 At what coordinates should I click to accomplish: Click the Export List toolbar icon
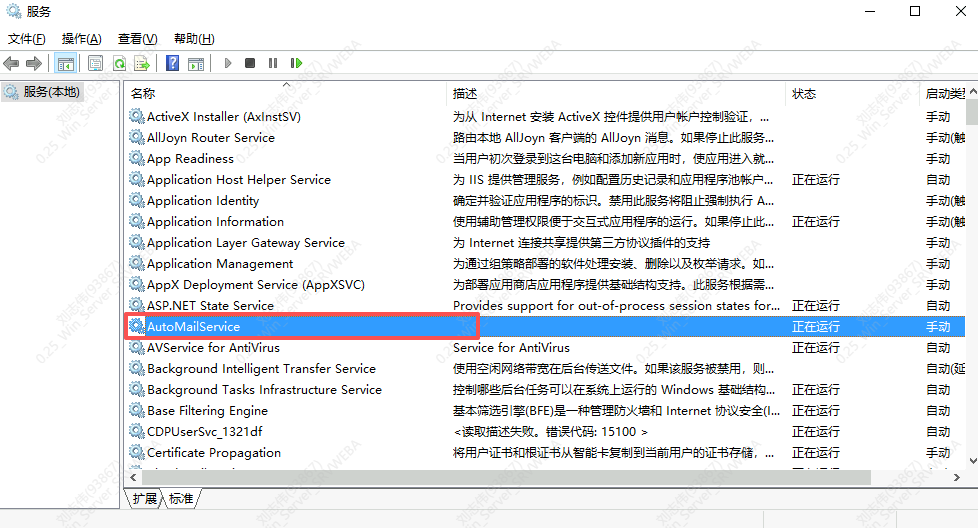point(142,63)
